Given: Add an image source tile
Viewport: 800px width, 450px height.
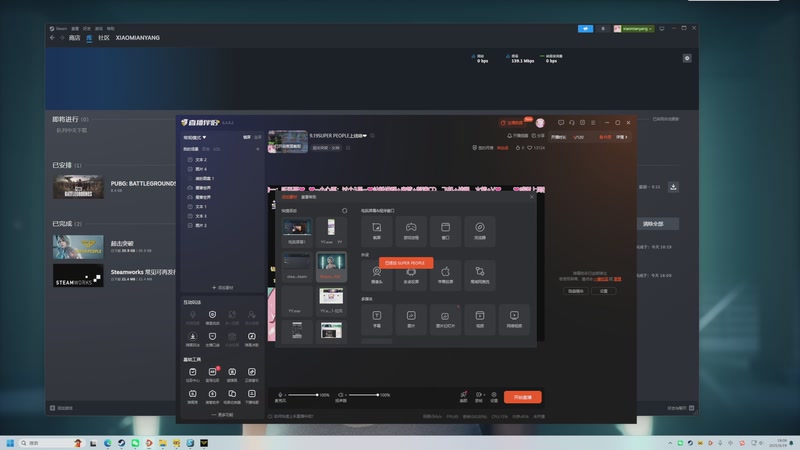Looking at the screenshot, I should 411,319.
